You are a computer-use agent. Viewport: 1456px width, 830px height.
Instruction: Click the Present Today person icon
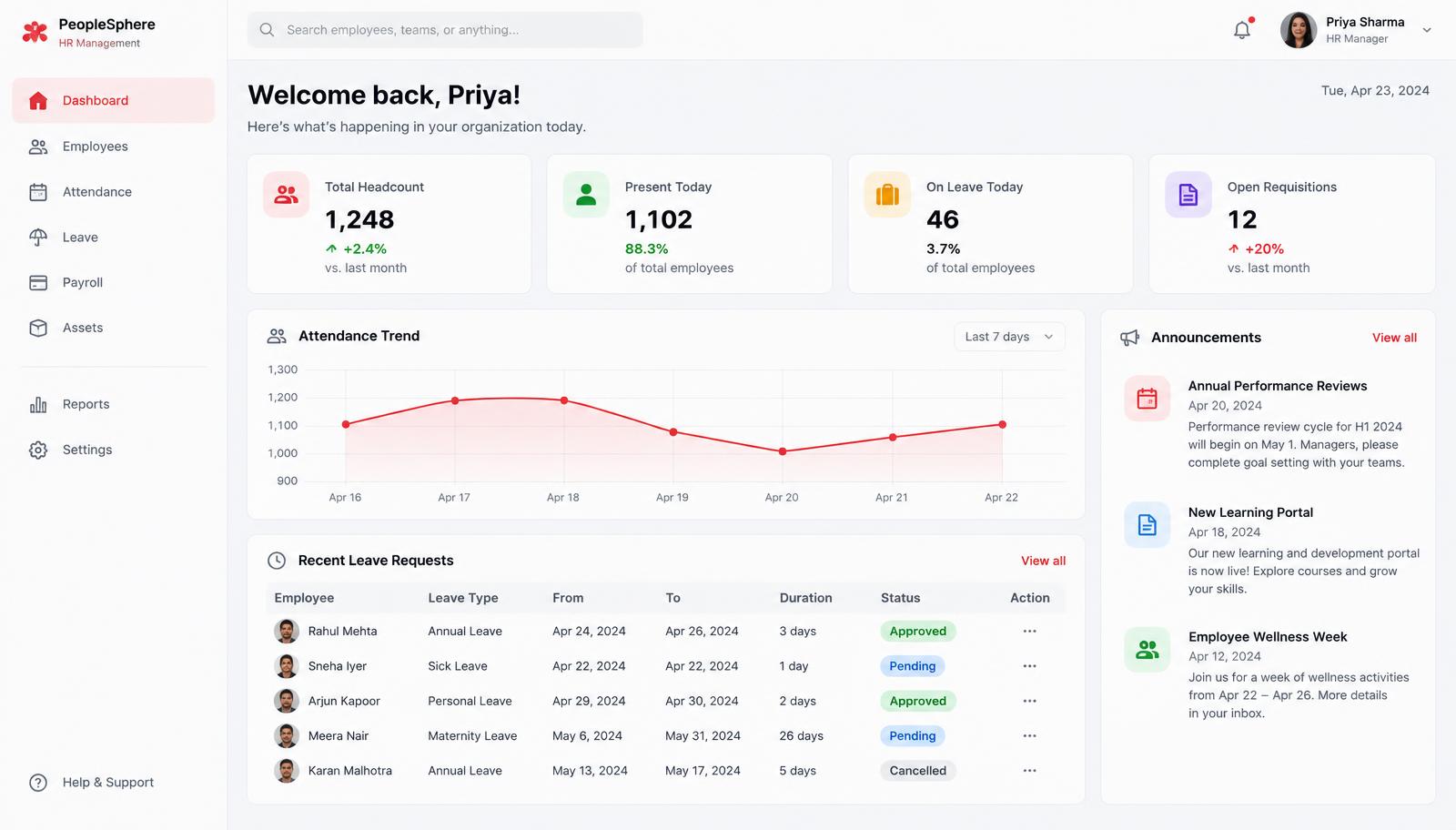[x=586, y=195]
